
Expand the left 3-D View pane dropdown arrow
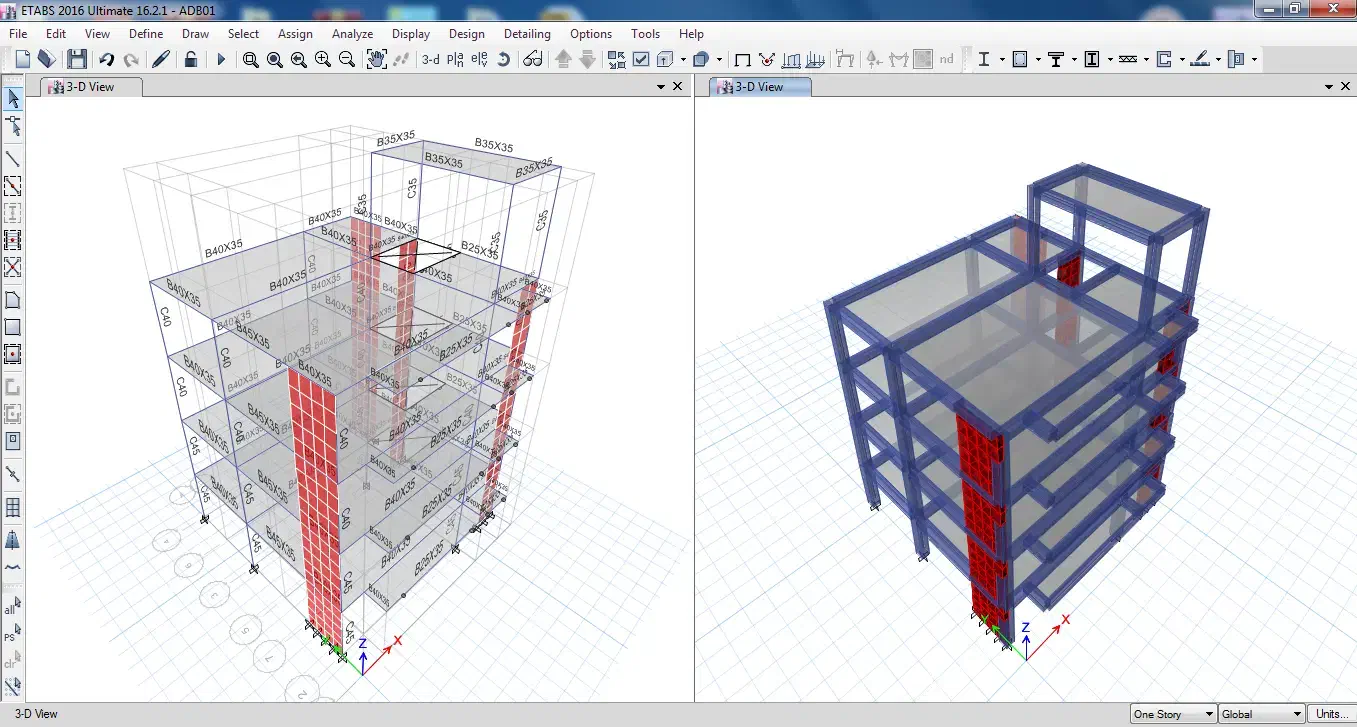[661, 87]
